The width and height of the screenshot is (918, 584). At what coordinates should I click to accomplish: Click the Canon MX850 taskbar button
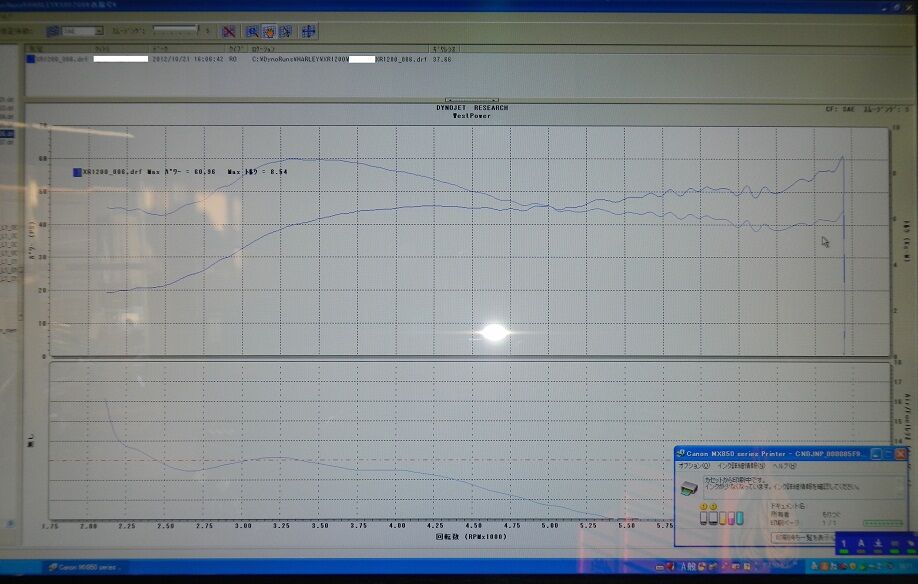coord(84,567)
